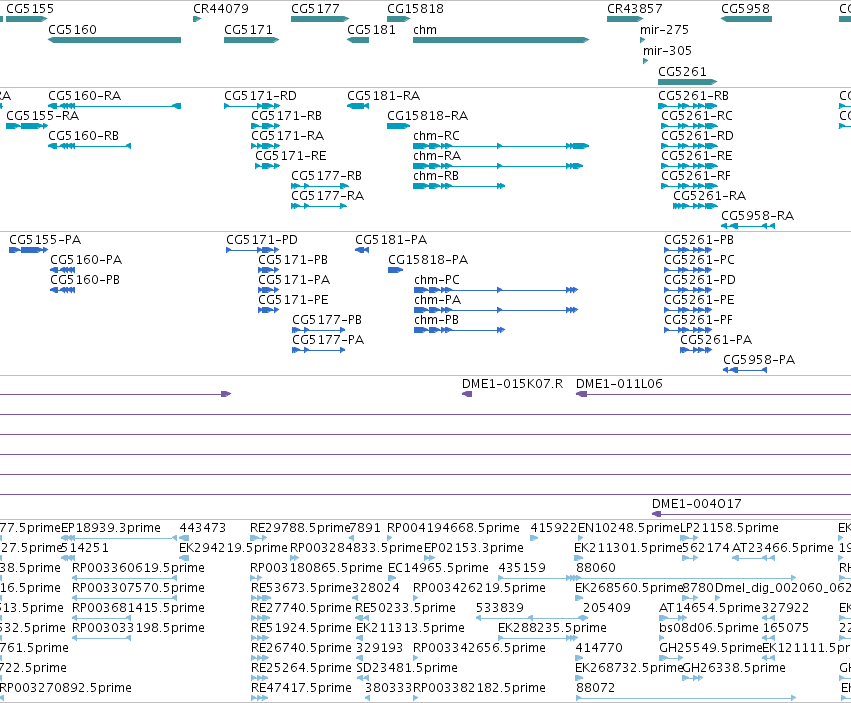The width and height of the screenshot is (851, 703).
Task: Open transcript CG5171-RD
Action: tap(261, 96)
